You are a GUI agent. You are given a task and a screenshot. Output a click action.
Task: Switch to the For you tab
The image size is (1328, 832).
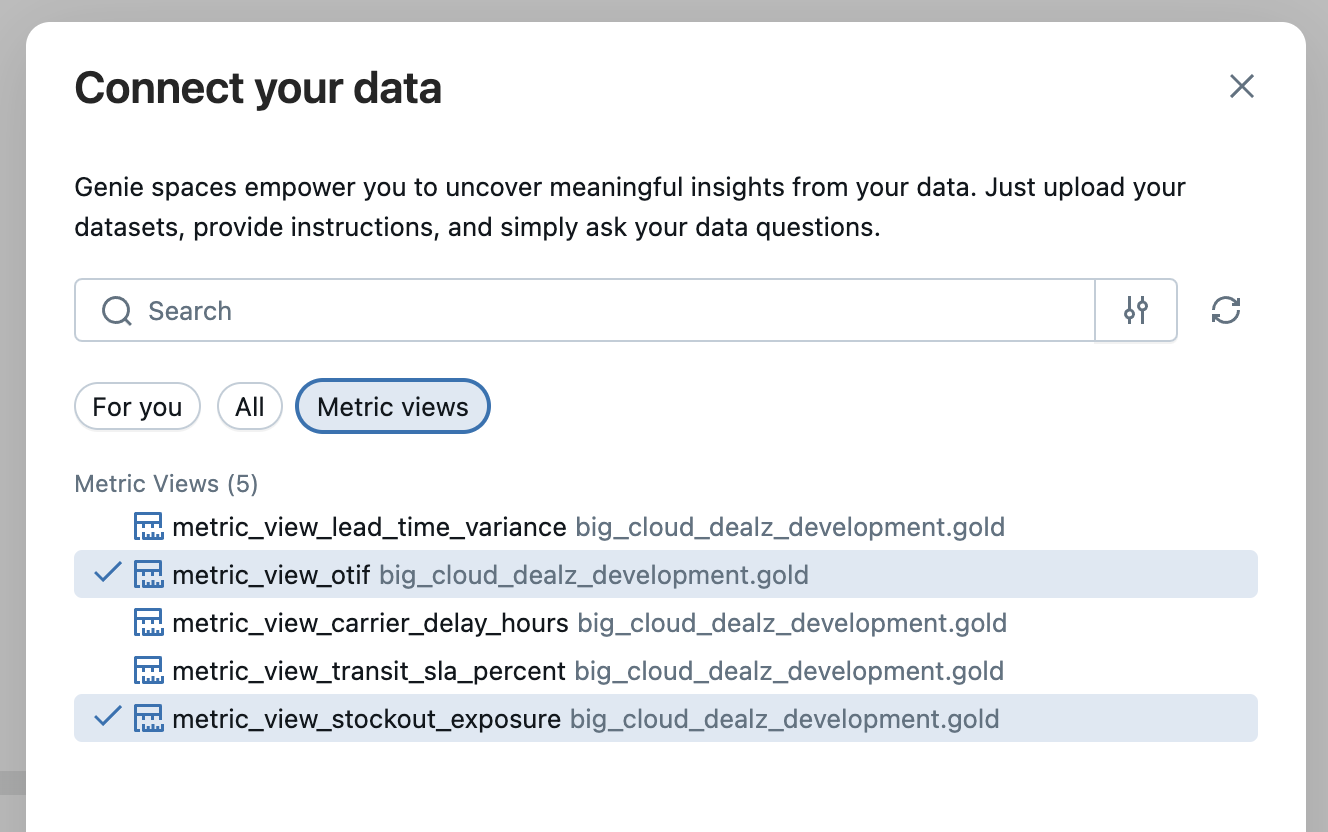point(137,407)
